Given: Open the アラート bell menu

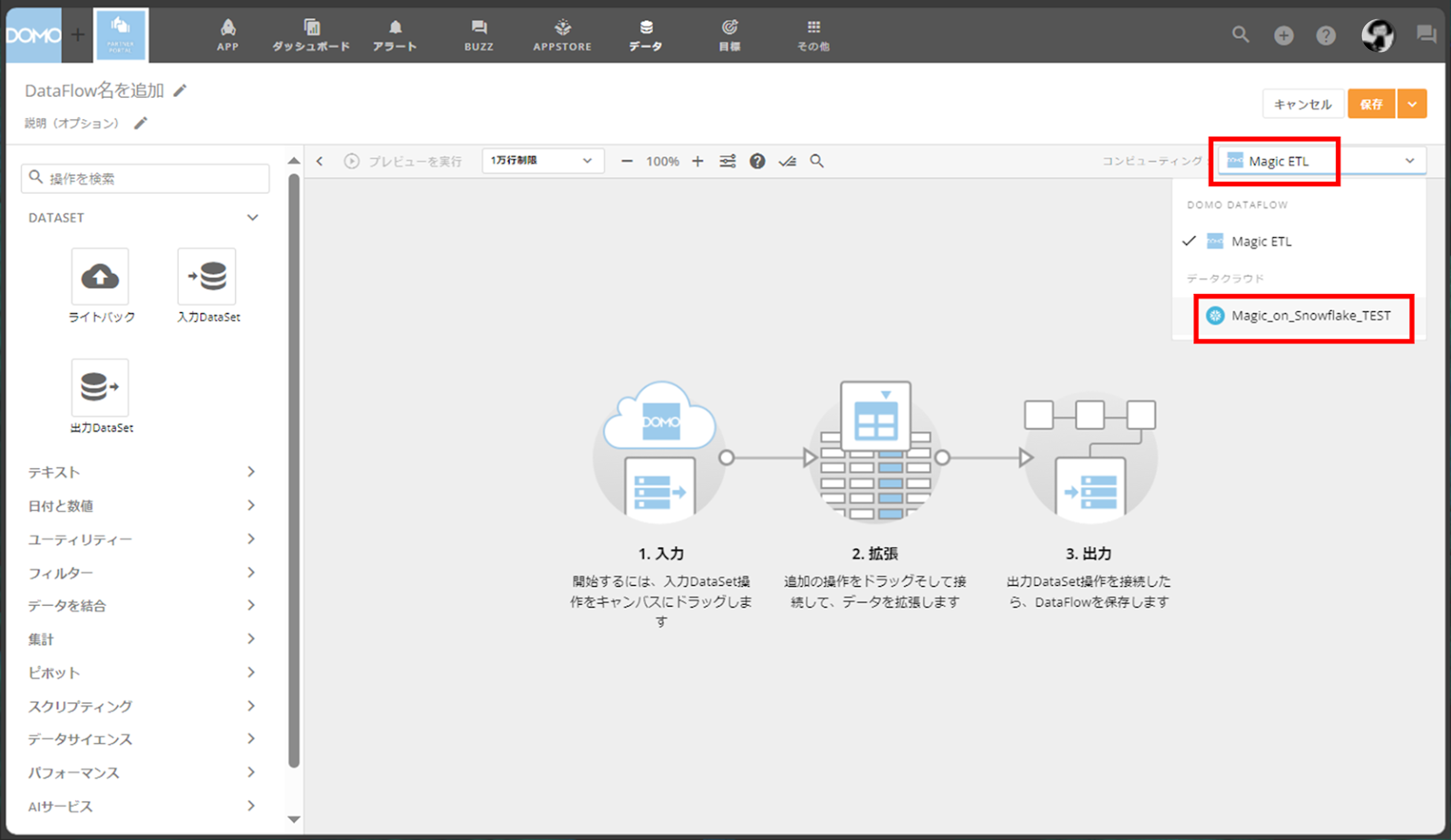Looking at the screenshot, I should coord(395,35).
